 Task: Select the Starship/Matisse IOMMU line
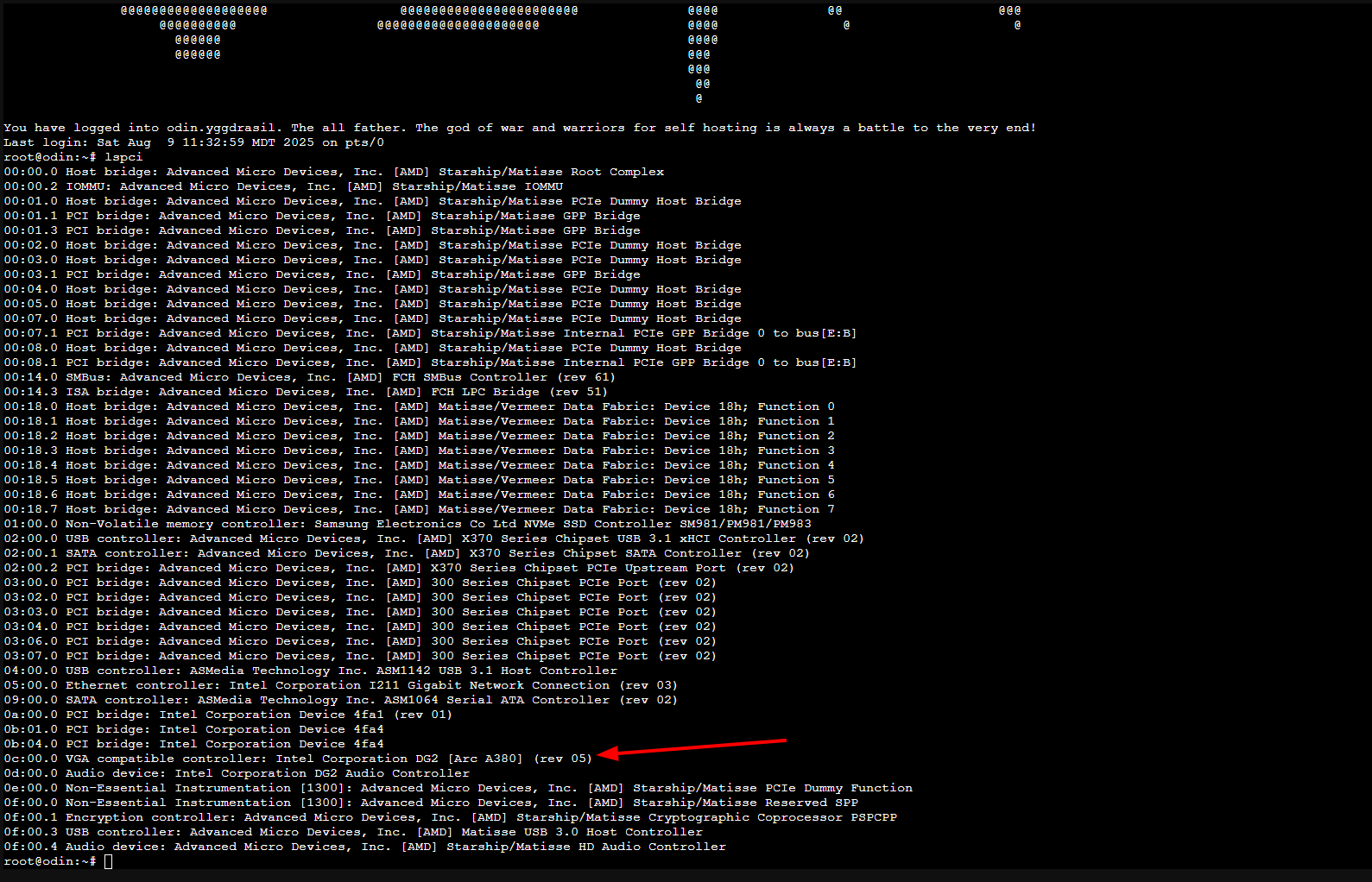tap(283, 186)
